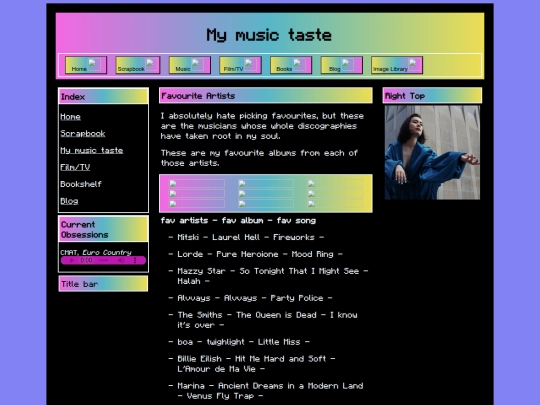Follow the Film/TV link in Index sidebar
The image size is (540, 405).
(x=75, y=167)
